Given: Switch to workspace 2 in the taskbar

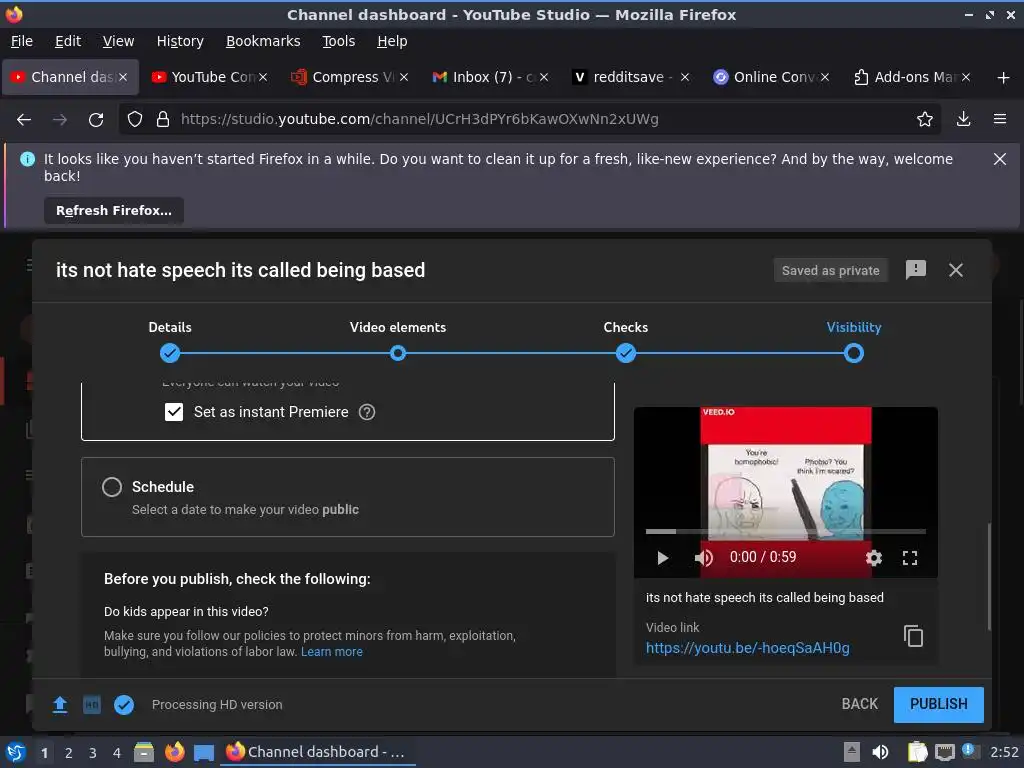Looking at the screenshot, I should click(69, 753).
